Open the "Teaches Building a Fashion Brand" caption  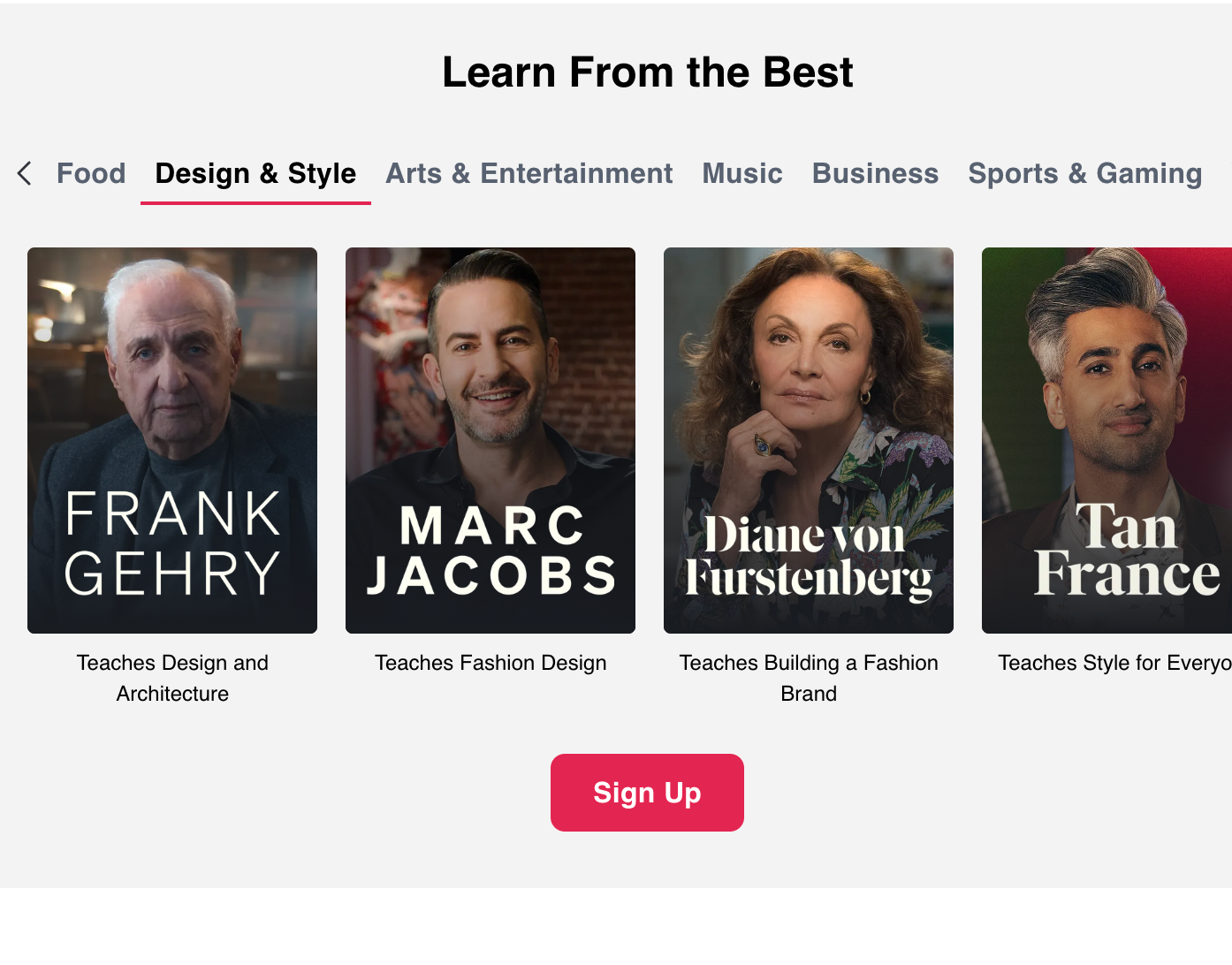[x=809, y=678]
